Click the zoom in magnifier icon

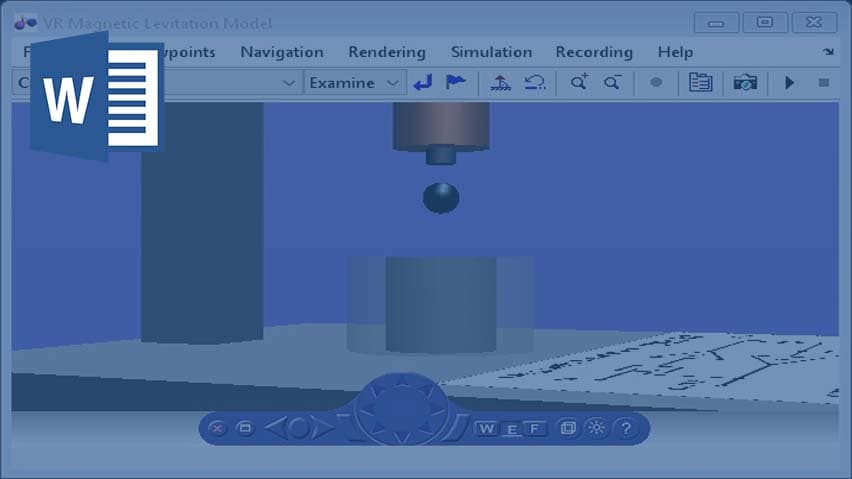click(579, 83)
